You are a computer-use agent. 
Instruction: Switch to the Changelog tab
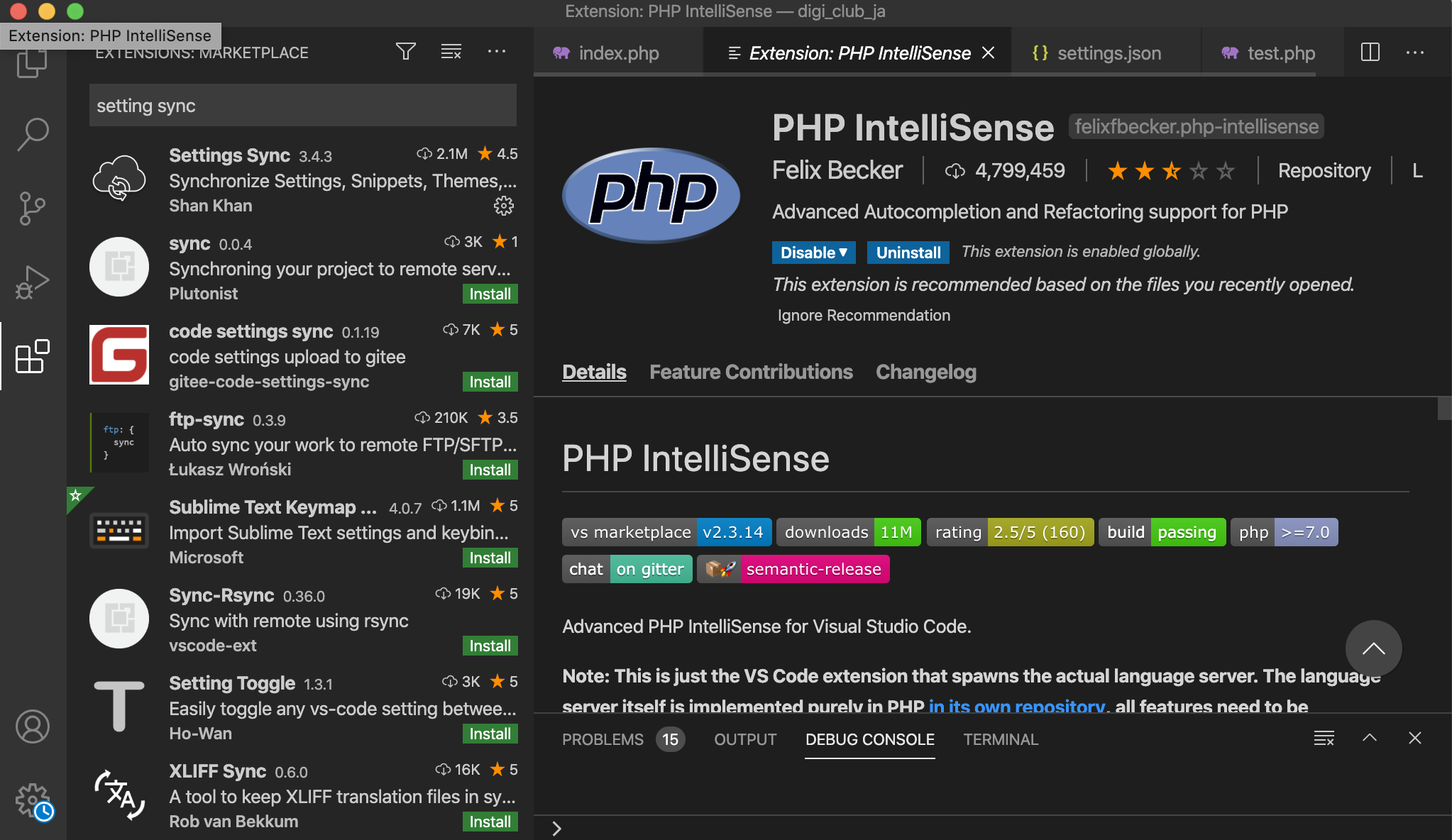coord(925,372)
